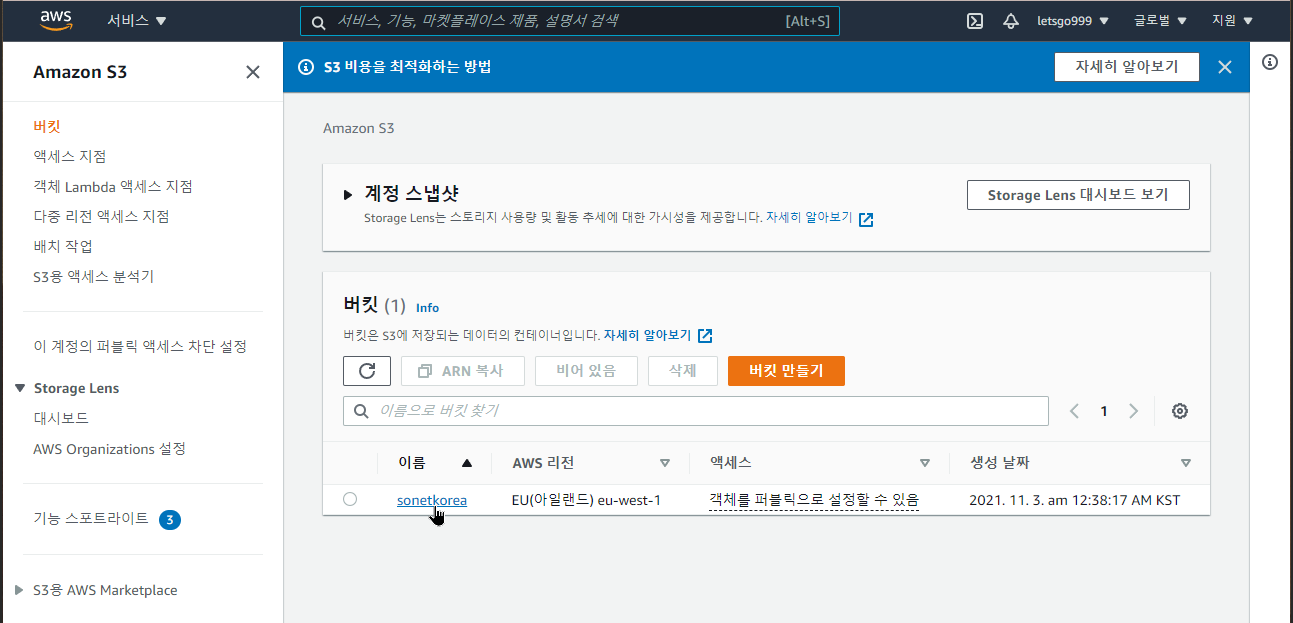Image resolution: width=1293 pixels, height=623 pixels.
Task: Click 객체를 퍼블릭으로 설정할 수 있음 access text
Action: point(814,500)
